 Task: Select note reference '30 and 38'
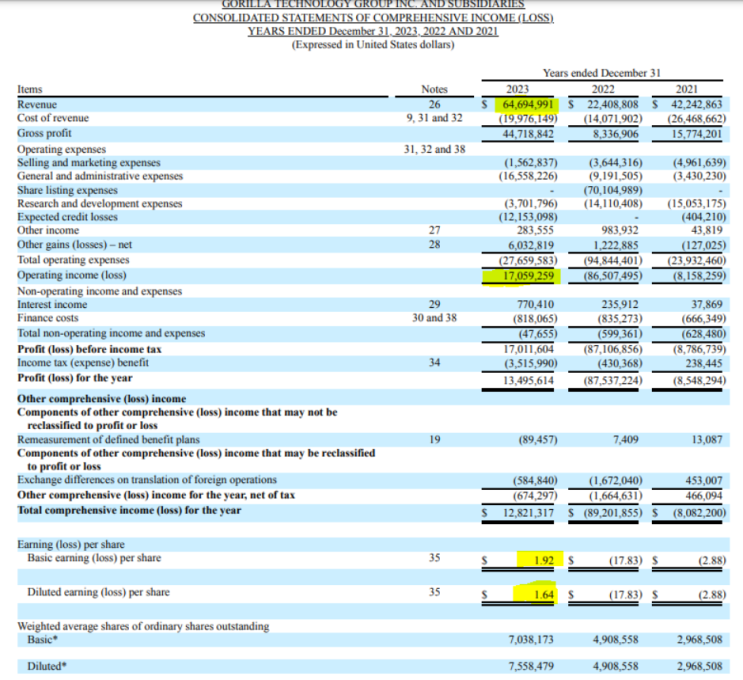[x=434, y=318]
